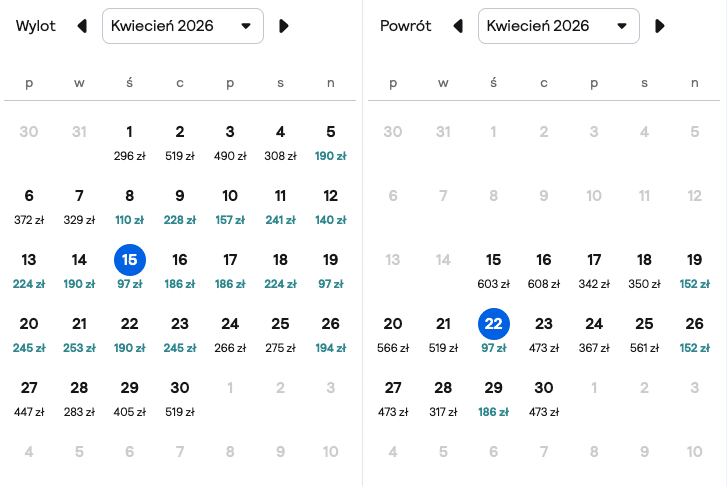
Task: Select departure date 5 priced 190 zł
Action: [331, 142]
